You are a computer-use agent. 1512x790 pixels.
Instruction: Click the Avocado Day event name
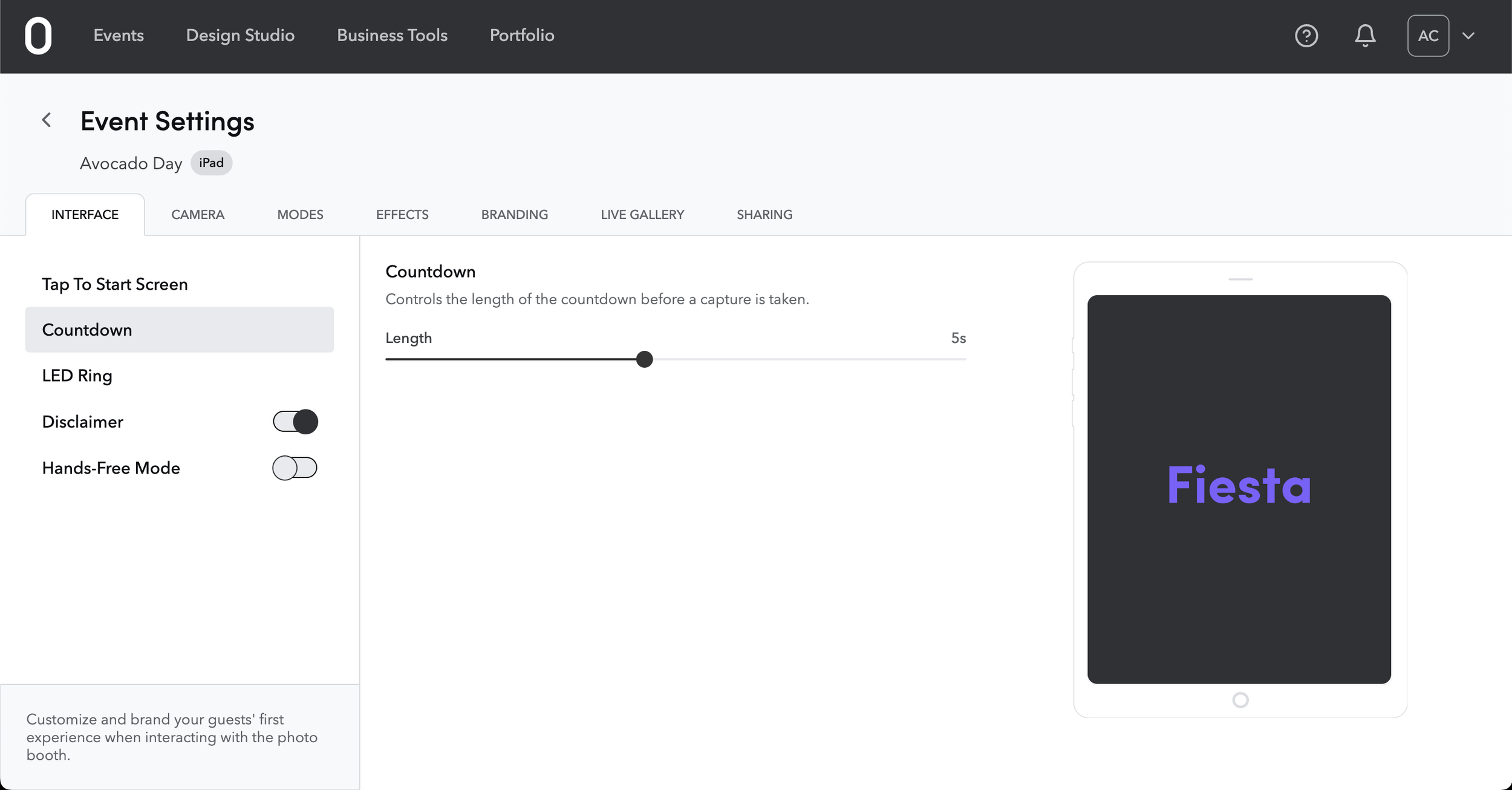(131, 163)
